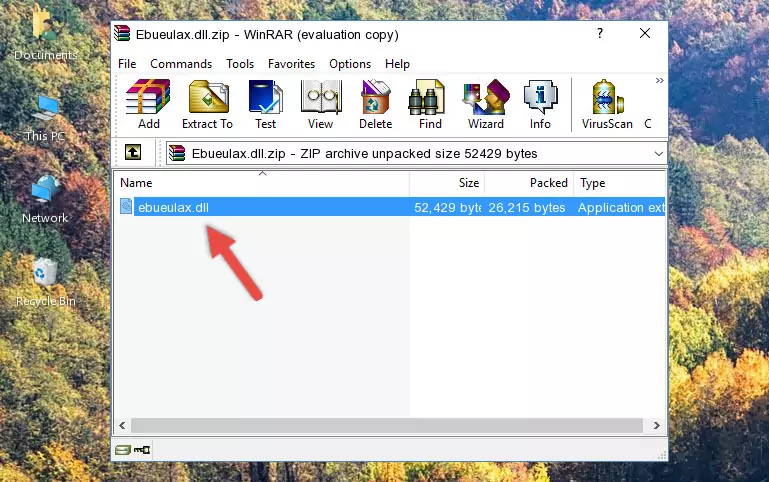Click the Add toolbar icon
The height and width of the screenshot is (482, 769).
coord(148,104)
